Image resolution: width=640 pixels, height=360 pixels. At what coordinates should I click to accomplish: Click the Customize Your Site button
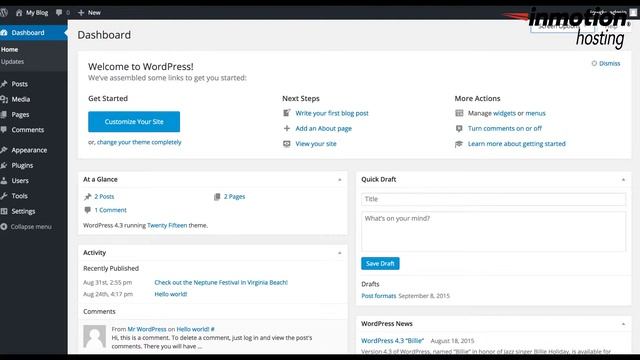(134, 122)
